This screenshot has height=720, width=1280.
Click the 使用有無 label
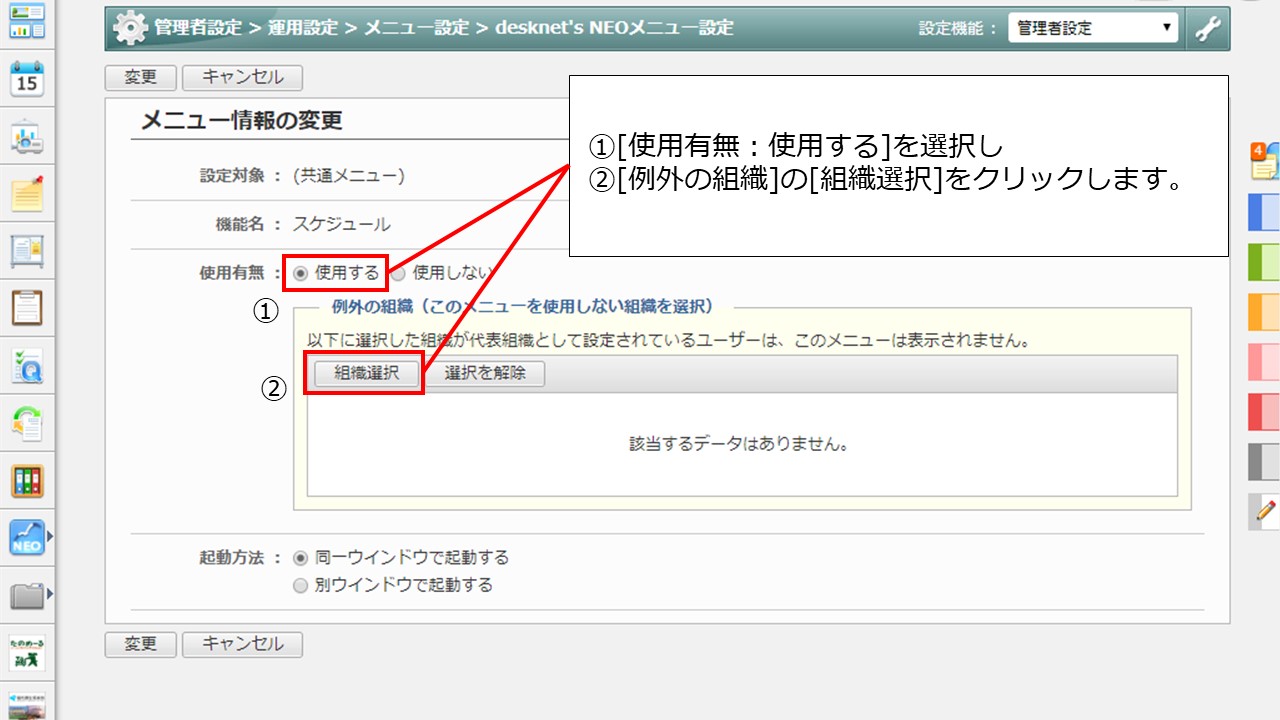pos(232,273)
